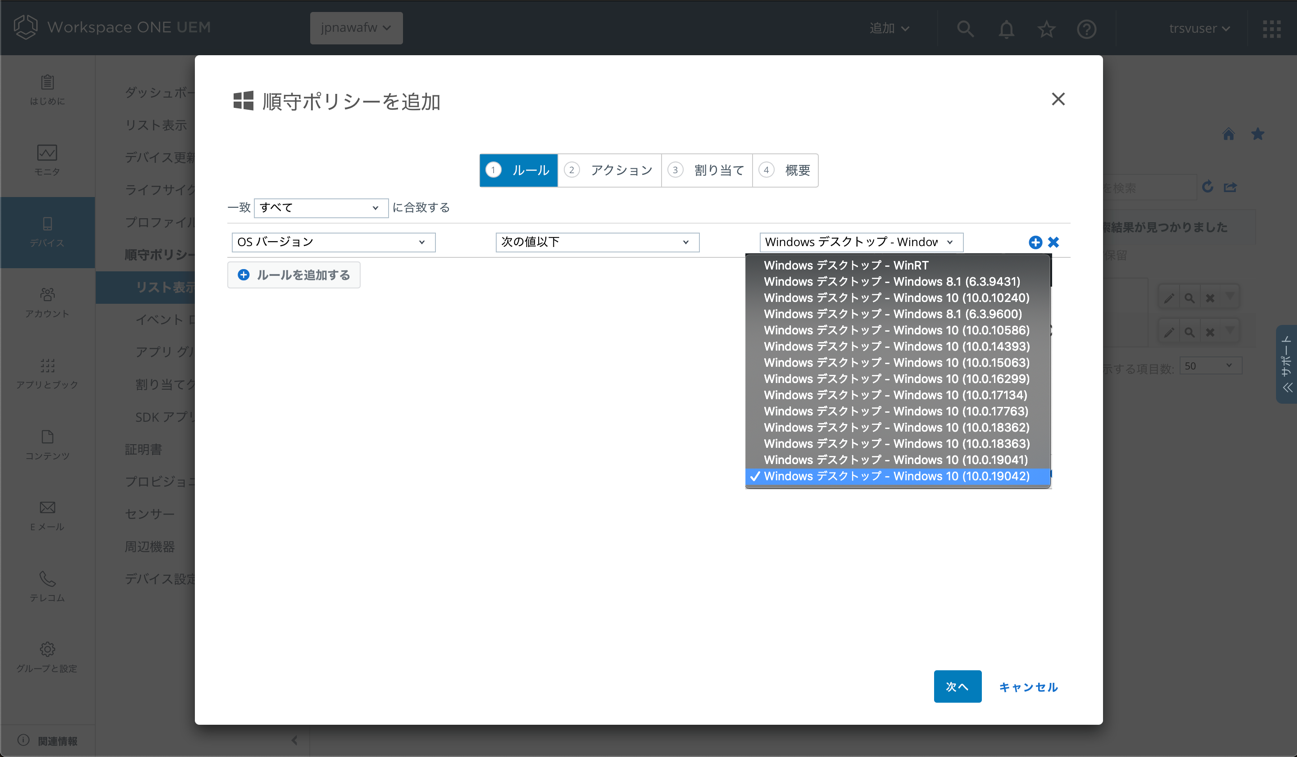Click the ルールを追加する button
Viewport: 1297px width, 757px height.
(x=294, y=275)
